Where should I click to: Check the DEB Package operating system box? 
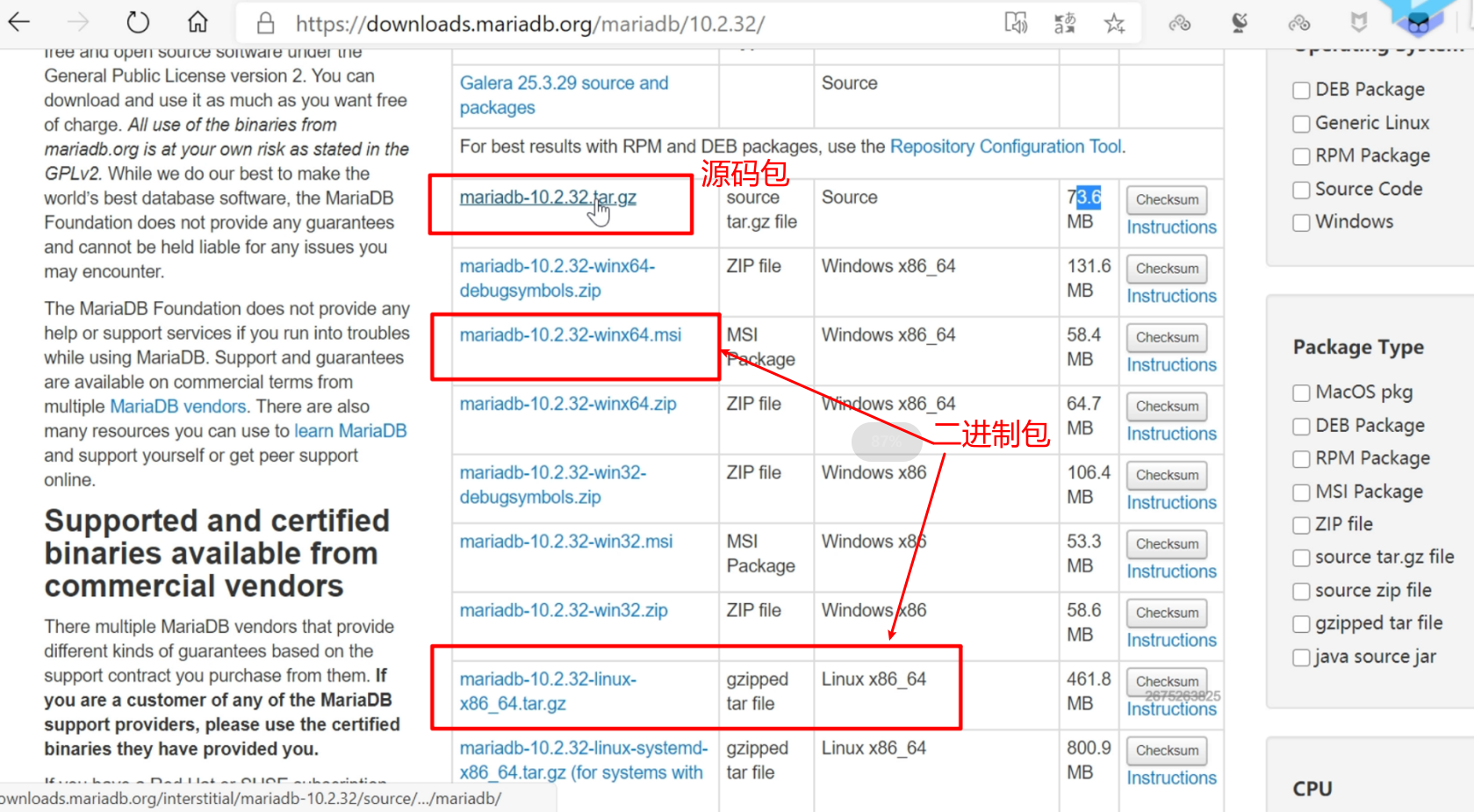(x=1301, y=90)
